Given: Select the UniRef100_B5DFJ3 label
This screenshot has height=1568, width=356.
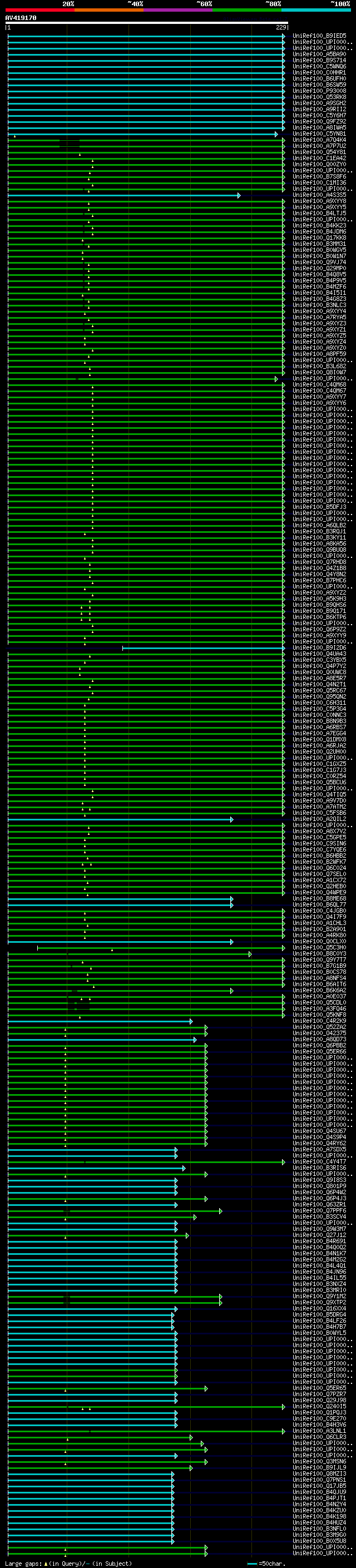Looking at the screenshot, I should [319, 507].
